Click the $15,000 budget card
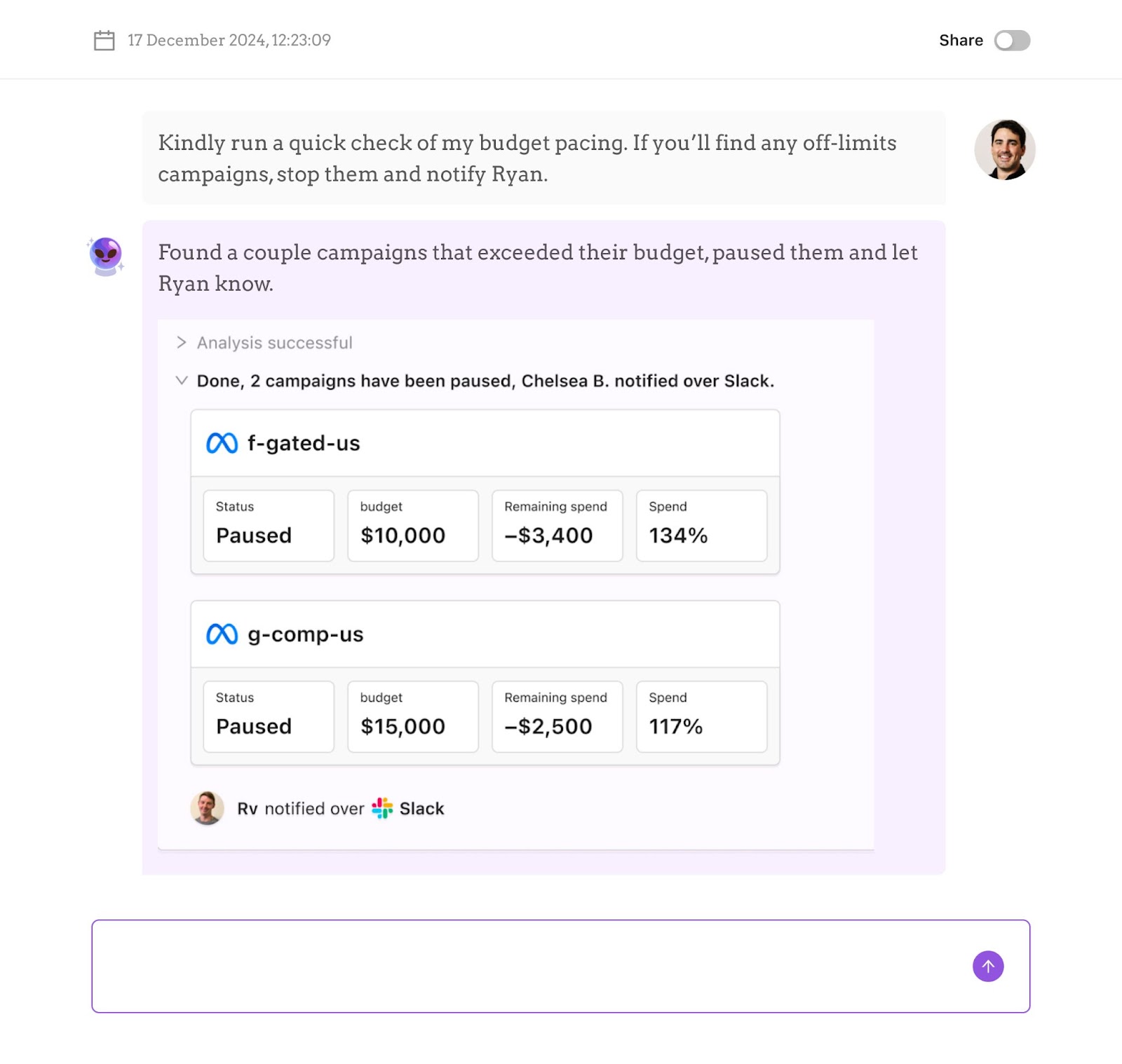 [x=413, y=716]
